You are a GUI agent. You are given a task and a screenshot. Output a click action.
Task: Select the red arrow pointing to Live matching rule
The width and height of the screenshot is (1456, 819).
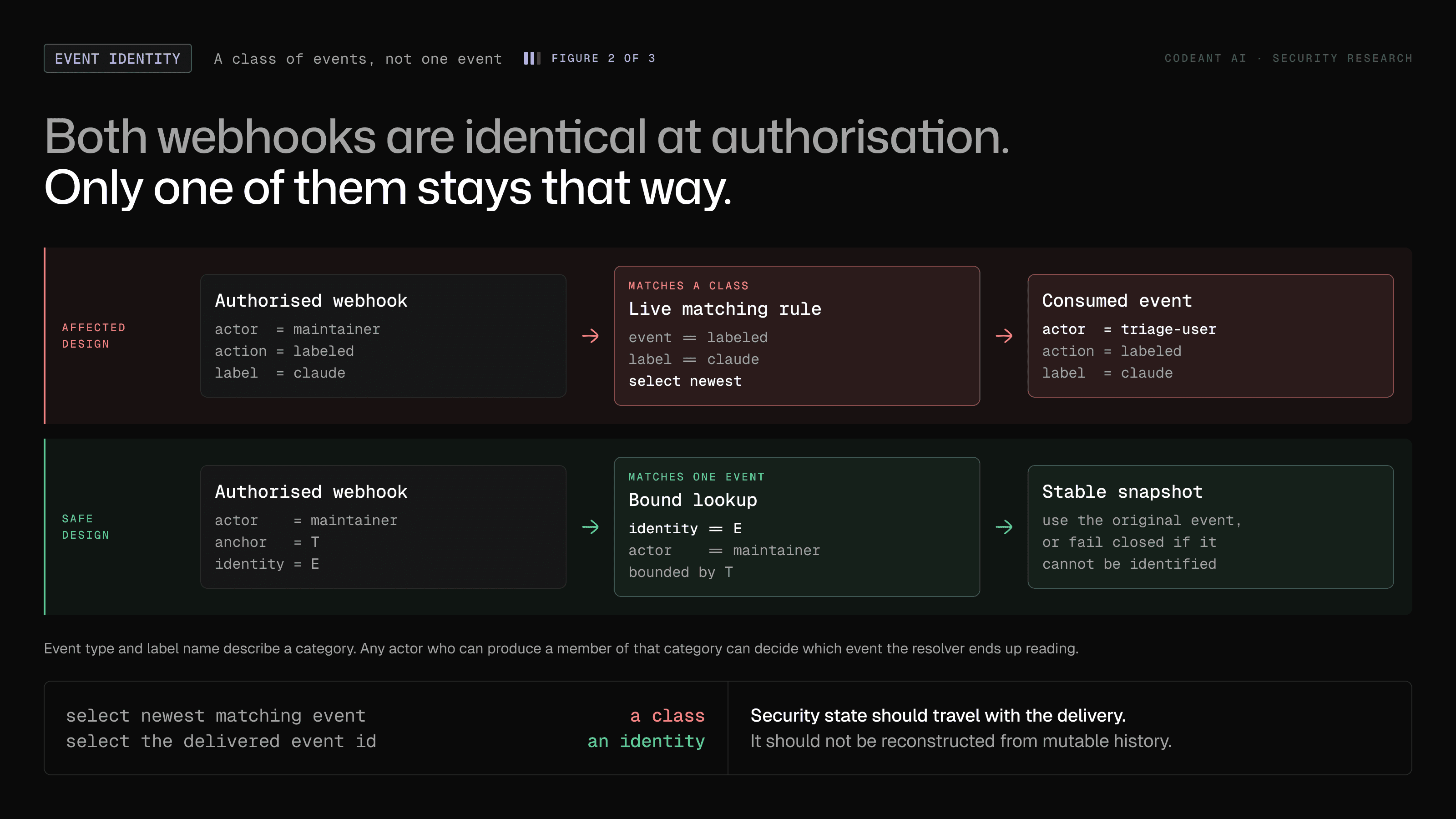(x=590, y=336)
